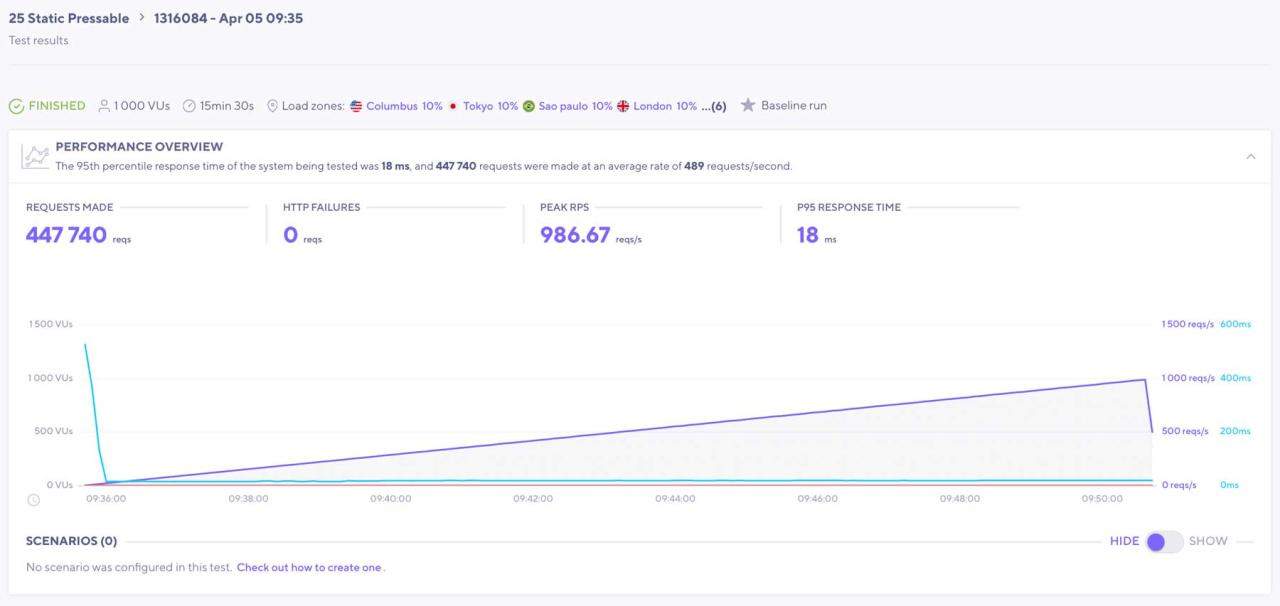
Task: Expand remaining load zones via ...(6)
Action: pos(713,106)
